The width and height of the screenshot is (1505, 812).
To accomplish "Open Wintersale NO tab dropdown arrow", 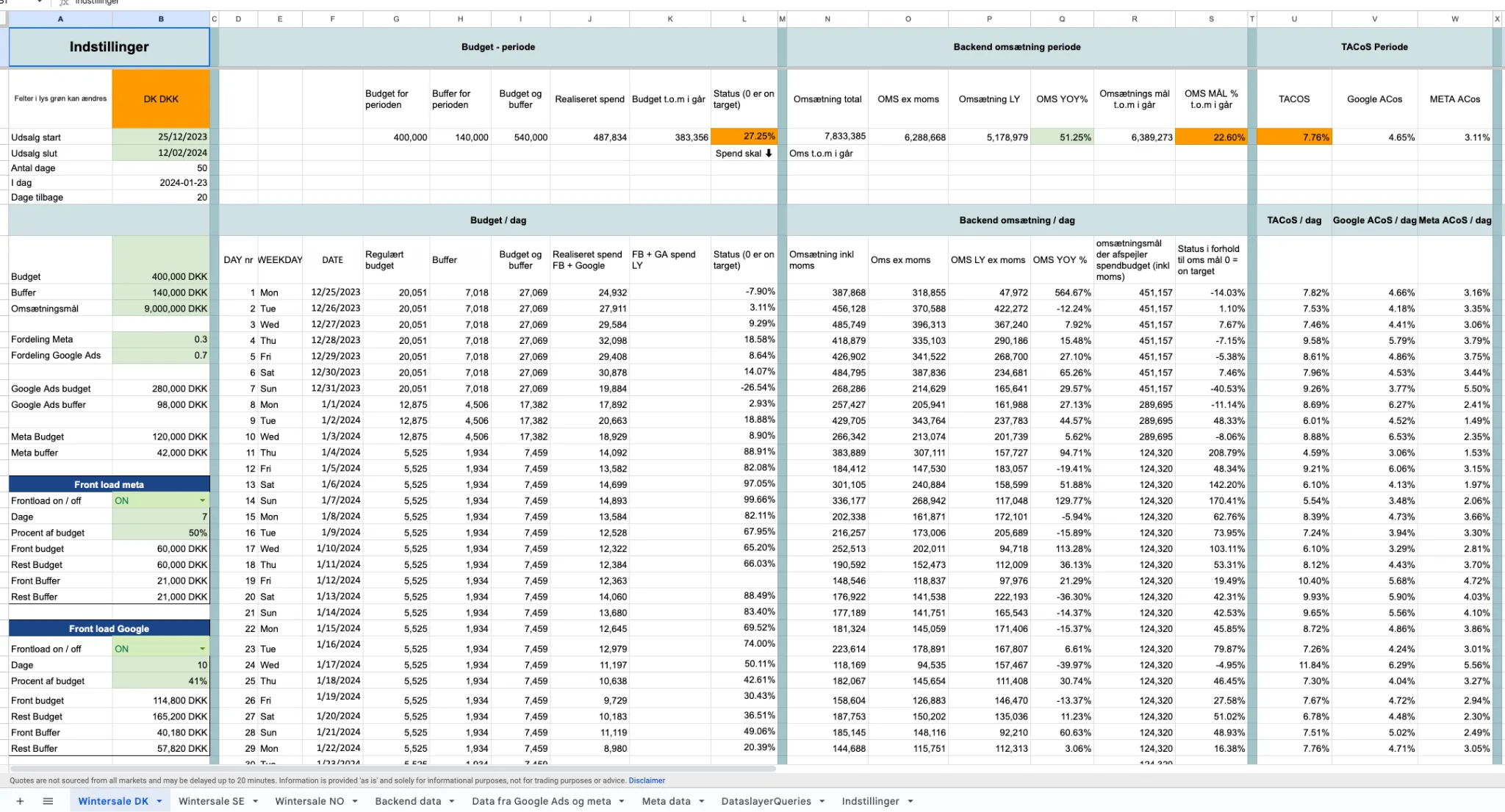I will [354, 801].
